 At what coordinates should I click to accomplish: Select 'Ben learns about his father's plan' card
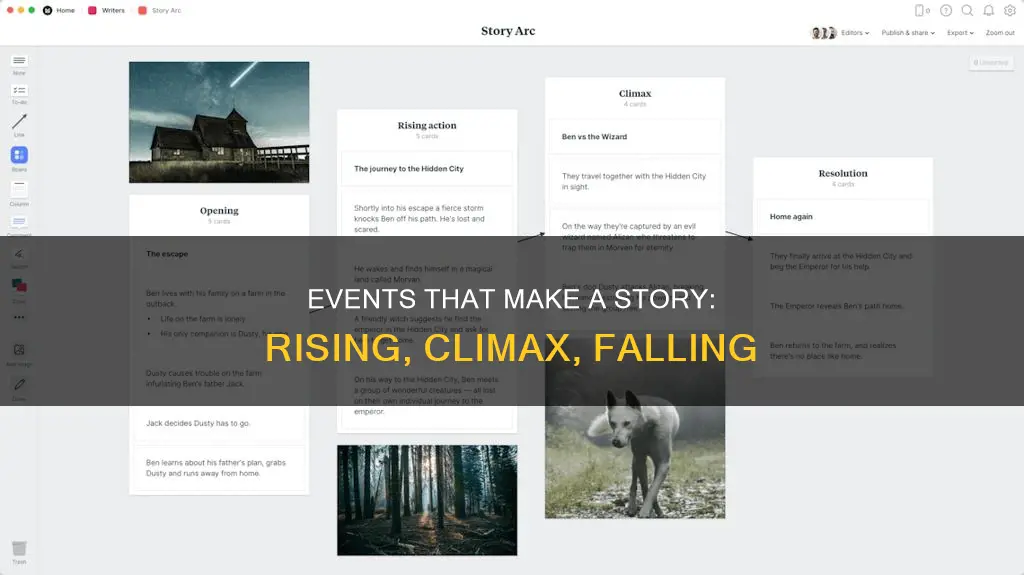[x=219, y=468]
